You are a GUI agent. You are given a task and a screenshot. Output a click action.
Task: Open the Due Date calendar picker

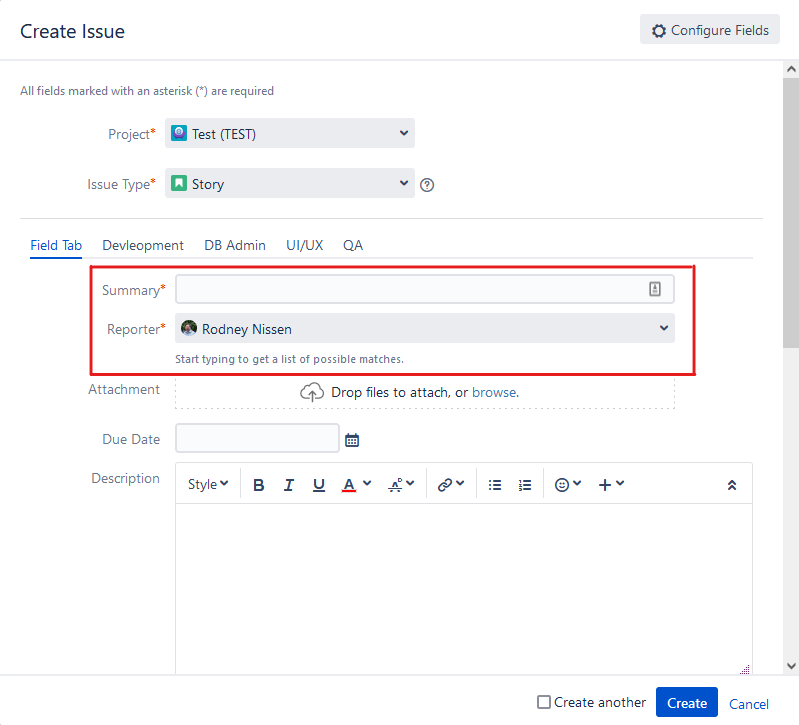[x=352, y=439]
